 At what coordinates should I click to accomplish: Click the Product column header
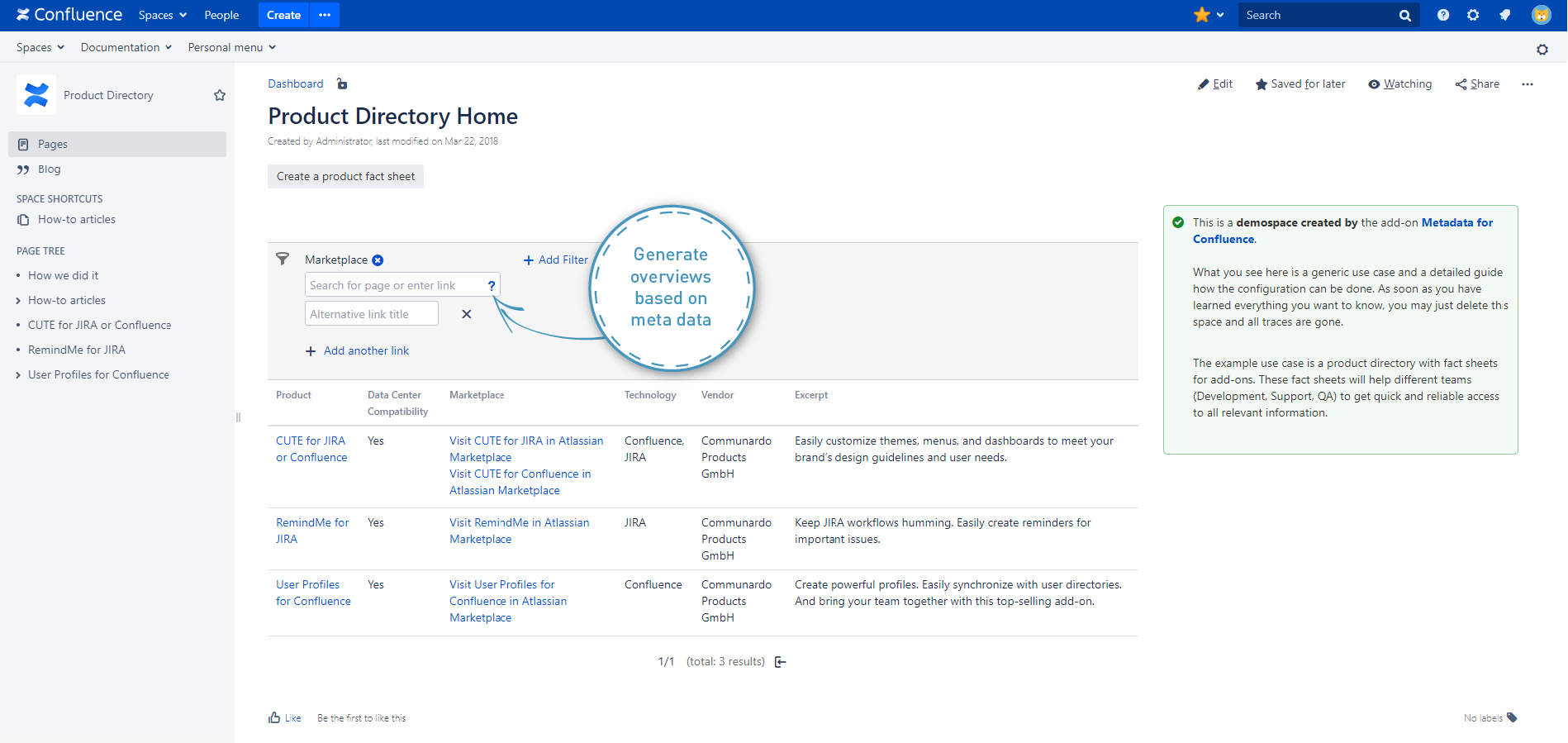[x=293, y=396]
